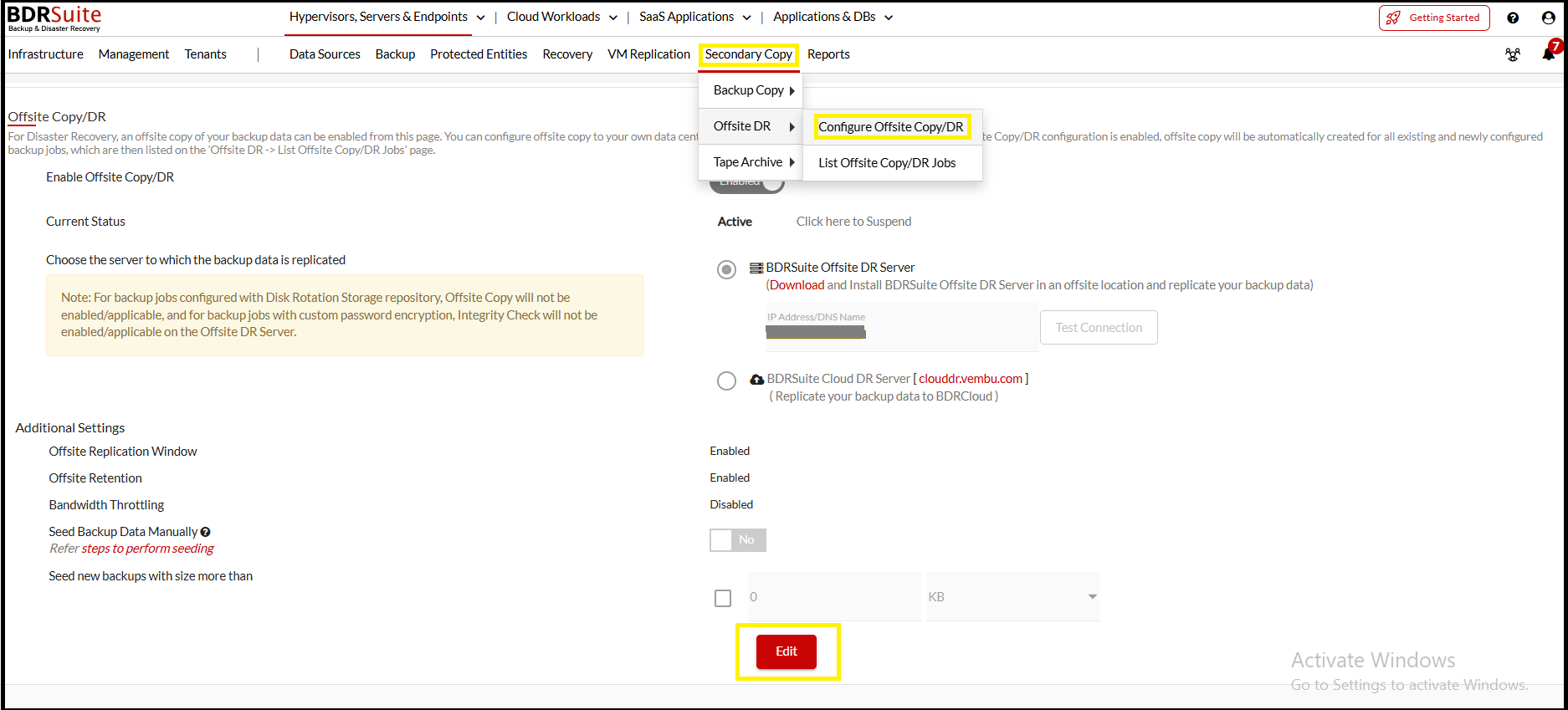Open the Backup tab
Screen dimensions: 1568x710
395,54
